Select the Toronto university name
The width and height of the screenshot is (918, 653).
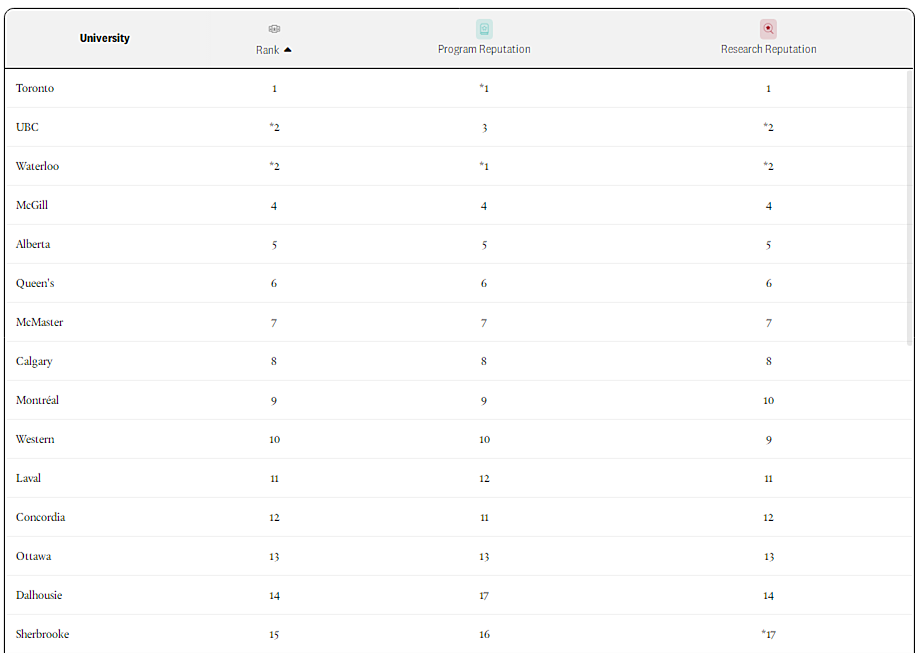(x=35, y=88)
